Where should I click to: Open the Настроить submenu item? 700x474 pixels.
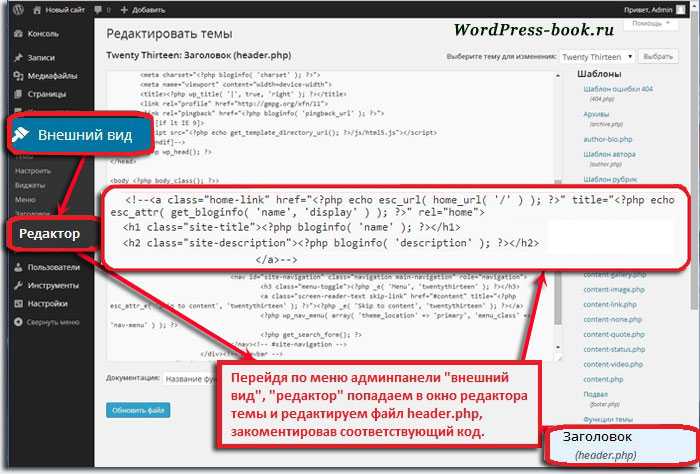coord(33,171)
